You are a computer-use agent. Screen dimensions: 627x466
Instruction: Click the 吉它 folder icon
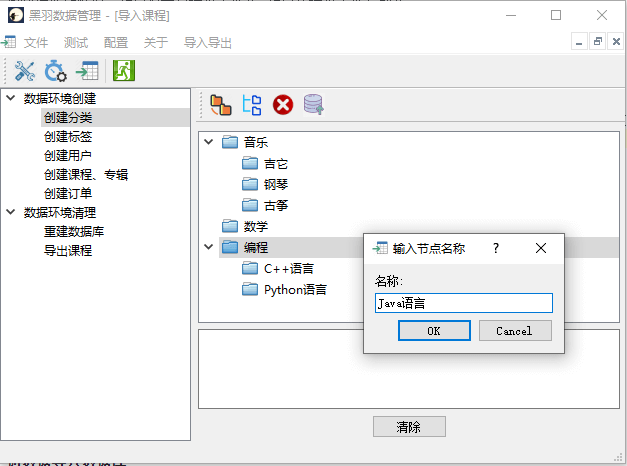[x=250, y=163]
